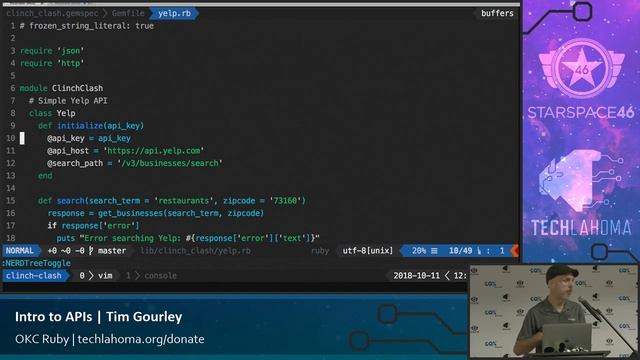Click the 10/49 line counter
Viewport: 640px width, 360px height.
pos(460,251)
